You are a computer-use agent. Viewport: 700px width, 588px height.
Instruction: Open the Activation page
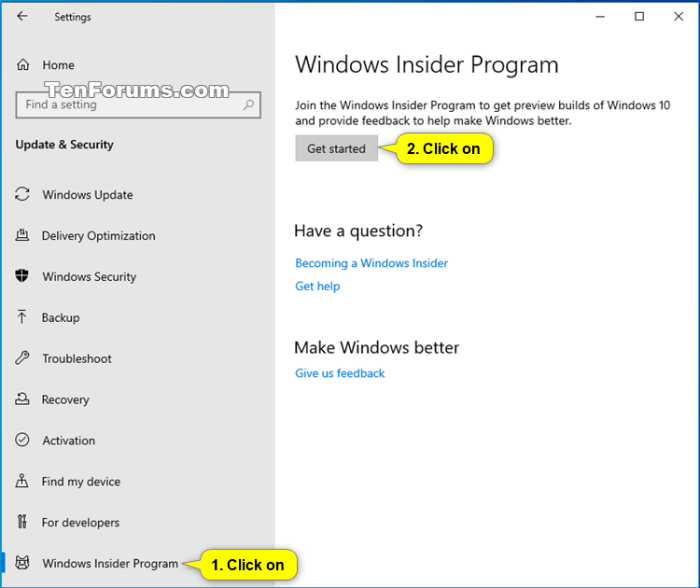(69, 441)
